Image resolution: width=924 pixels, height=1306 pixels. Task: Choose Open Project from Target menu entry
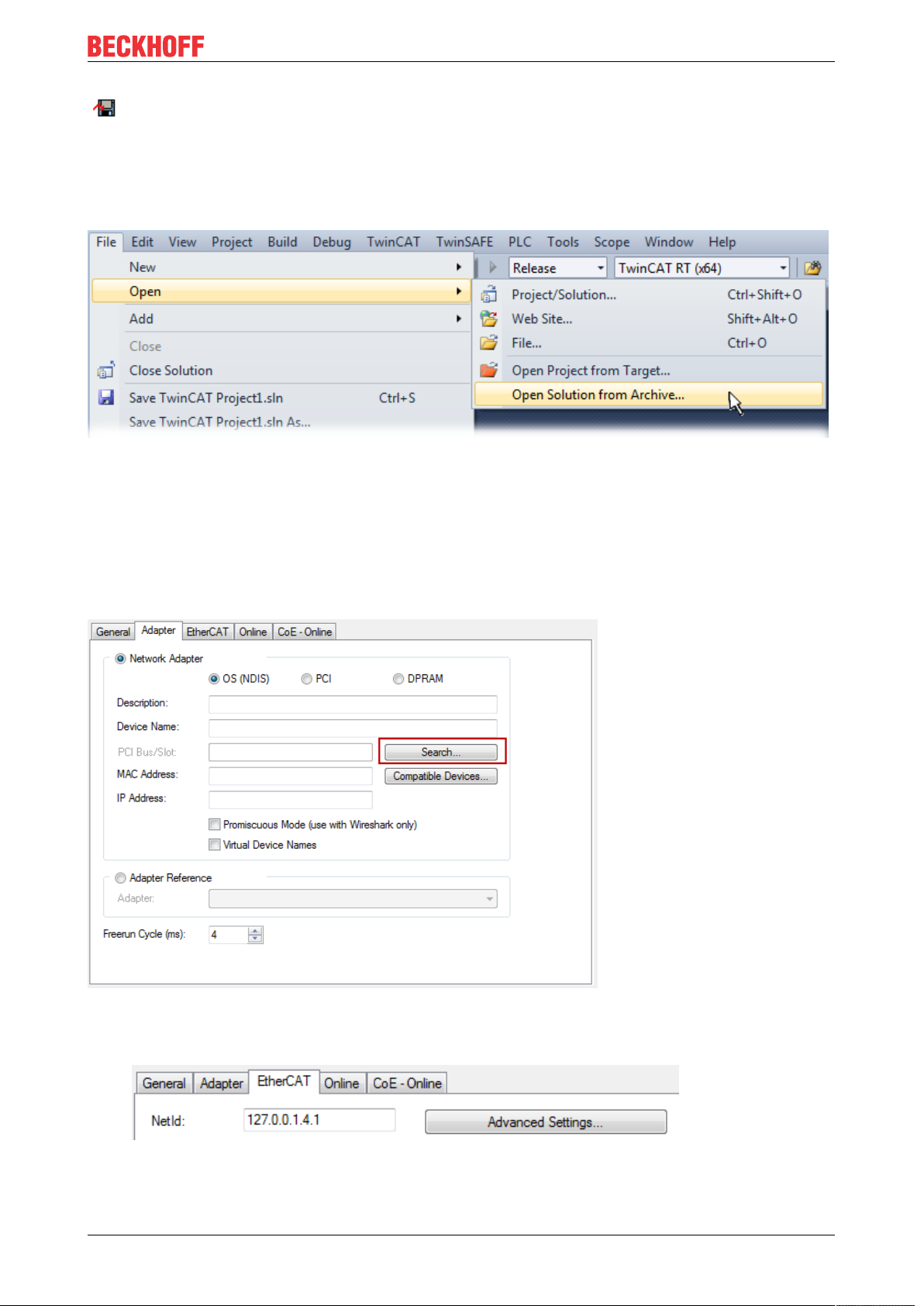coord(648,370)
